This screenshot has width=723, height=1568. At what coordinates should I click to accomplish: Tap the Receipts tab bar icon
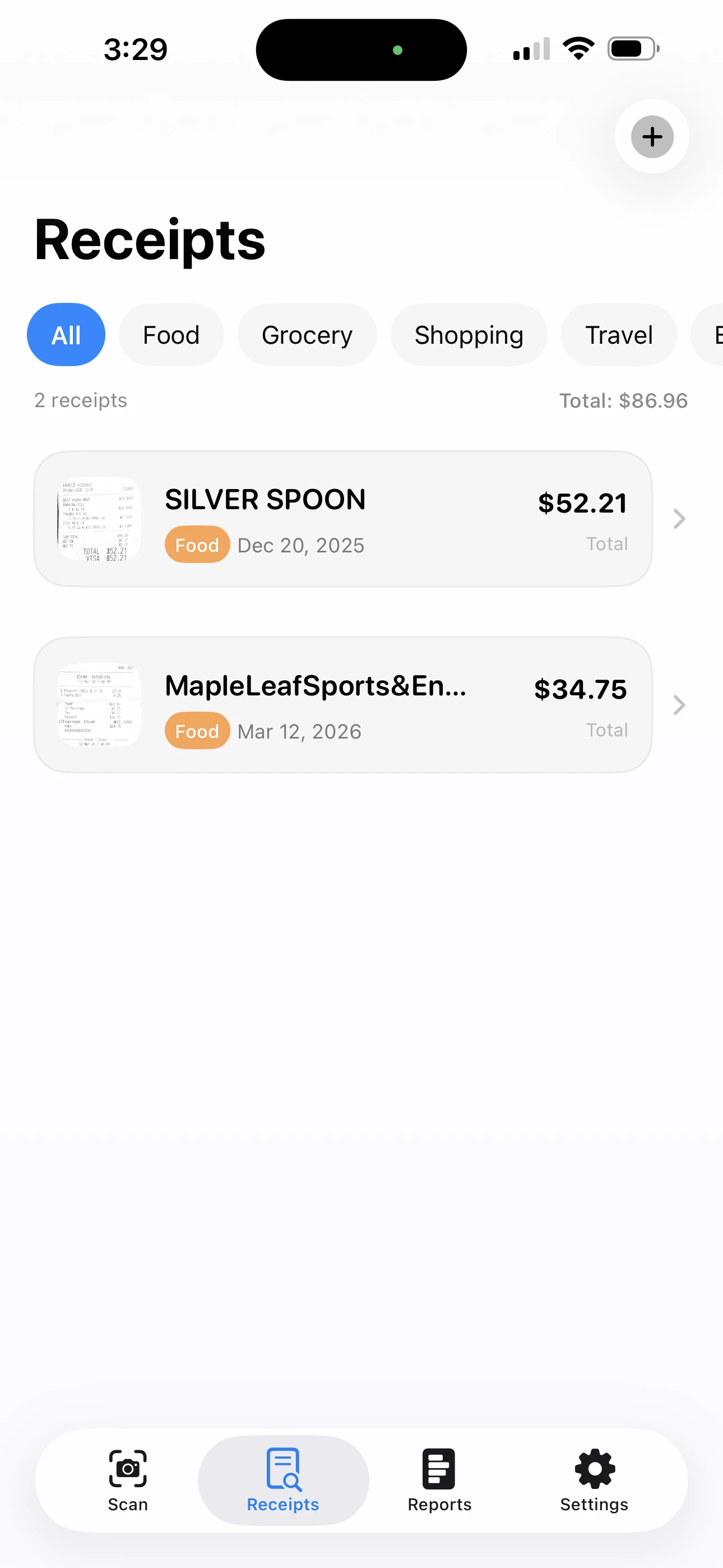point(283,1468)
